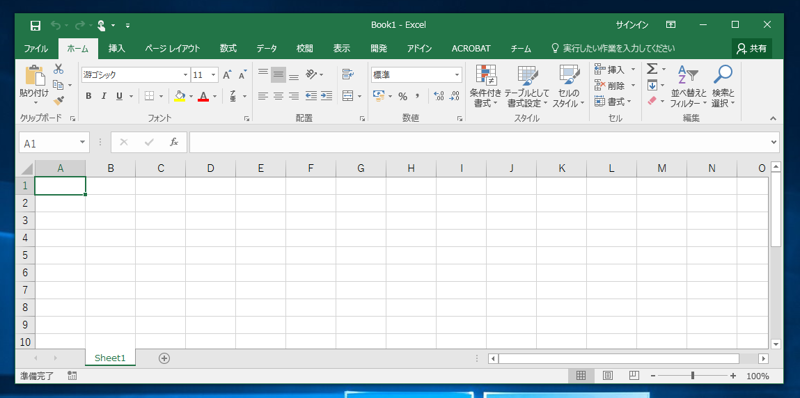Open the font size dropdown showing 11
The width and height of the screenshot is (800, 398).
[x=213, y=75]
